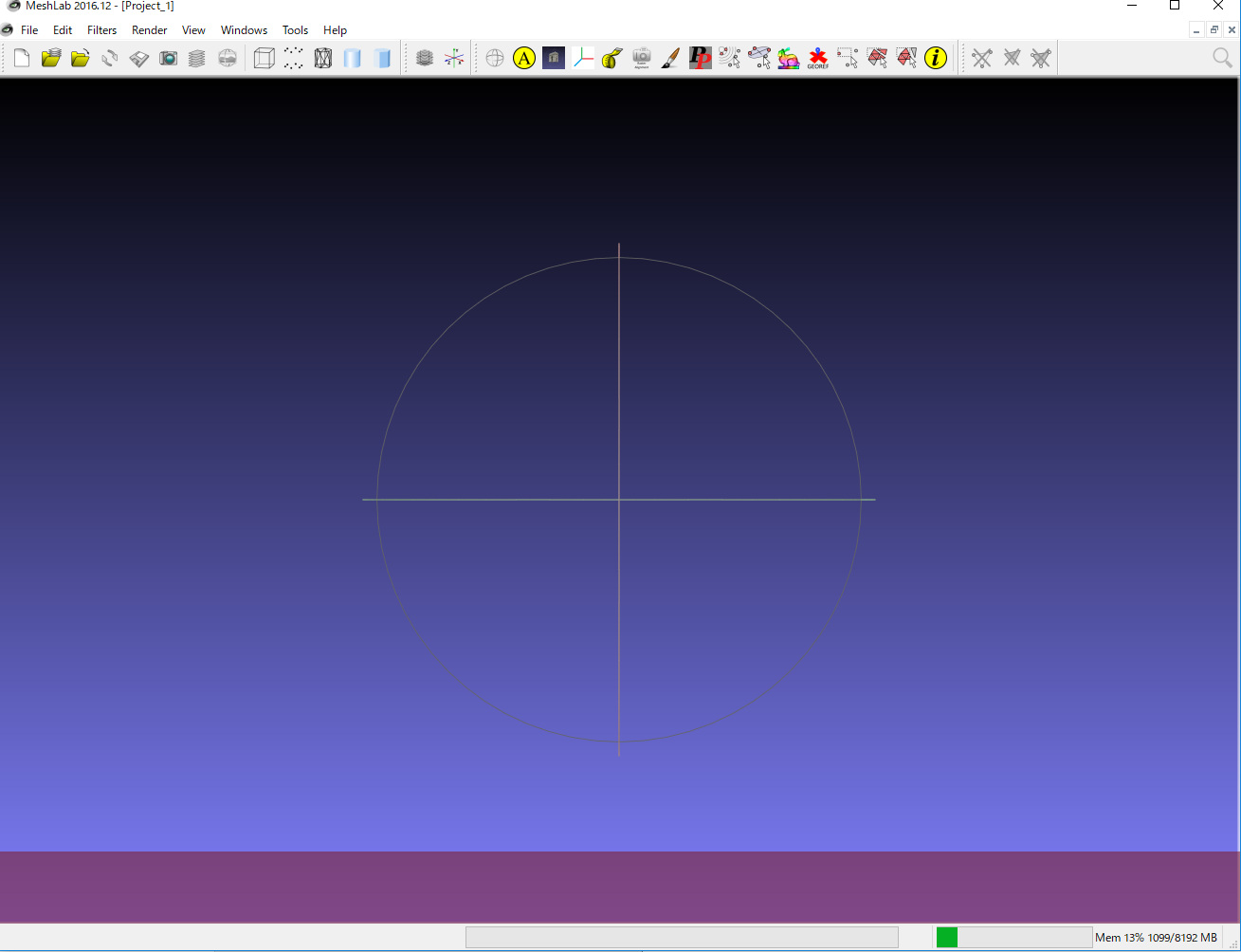Toggle points rendering mode

(x=294, y=59)
